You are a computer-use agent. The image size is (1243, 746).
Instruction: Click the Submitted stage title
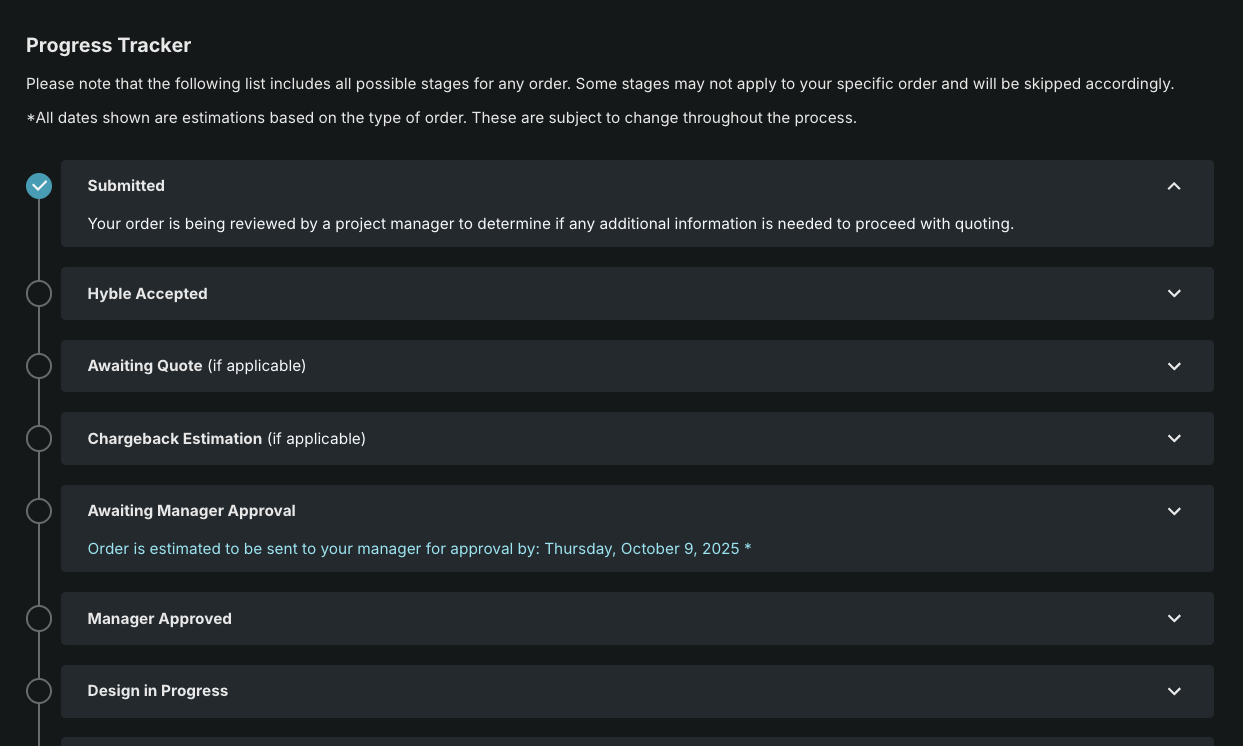coord(126,186)
